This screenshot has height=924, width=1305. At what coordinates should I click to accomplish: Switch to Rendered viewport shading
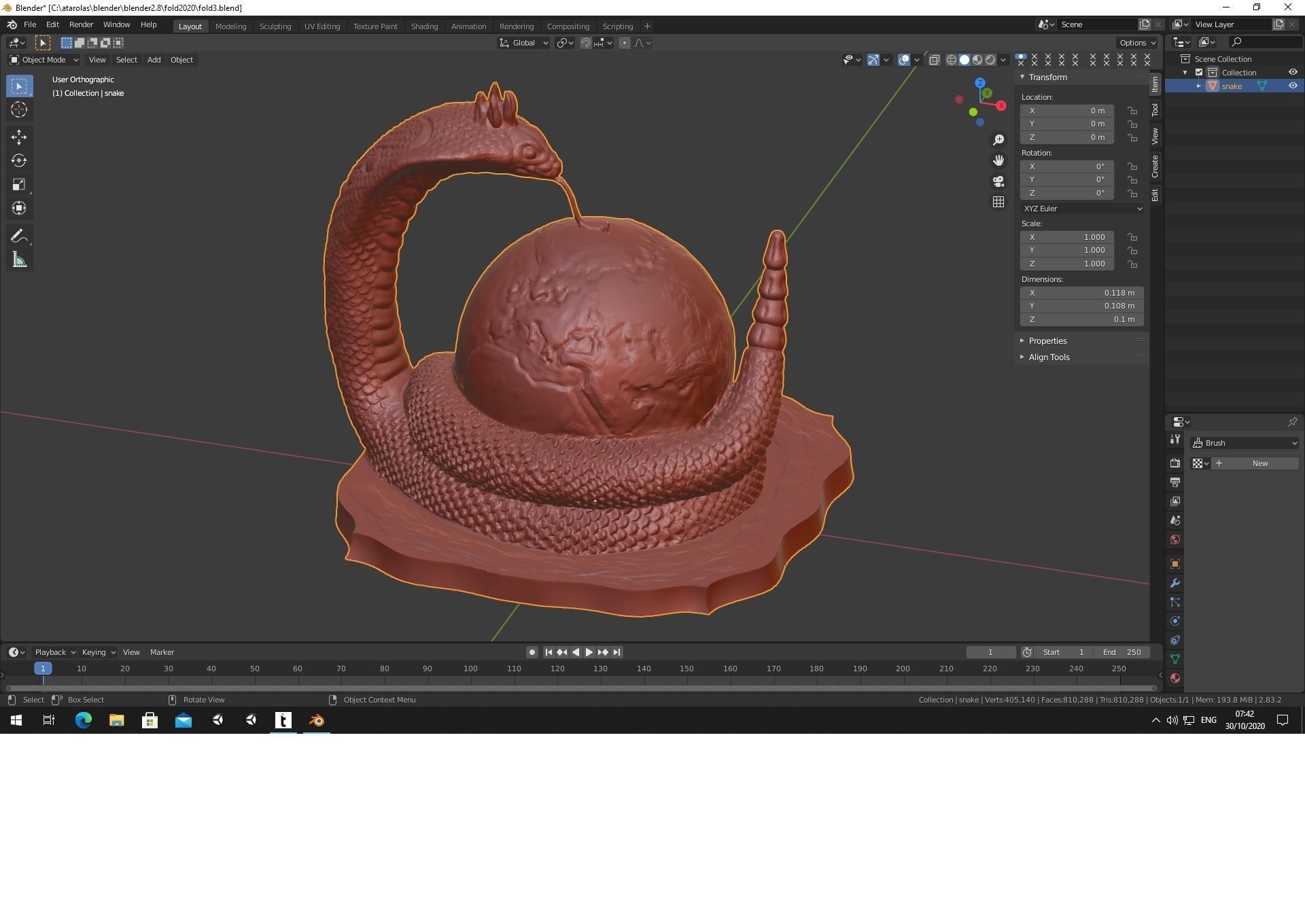(990, 60)
